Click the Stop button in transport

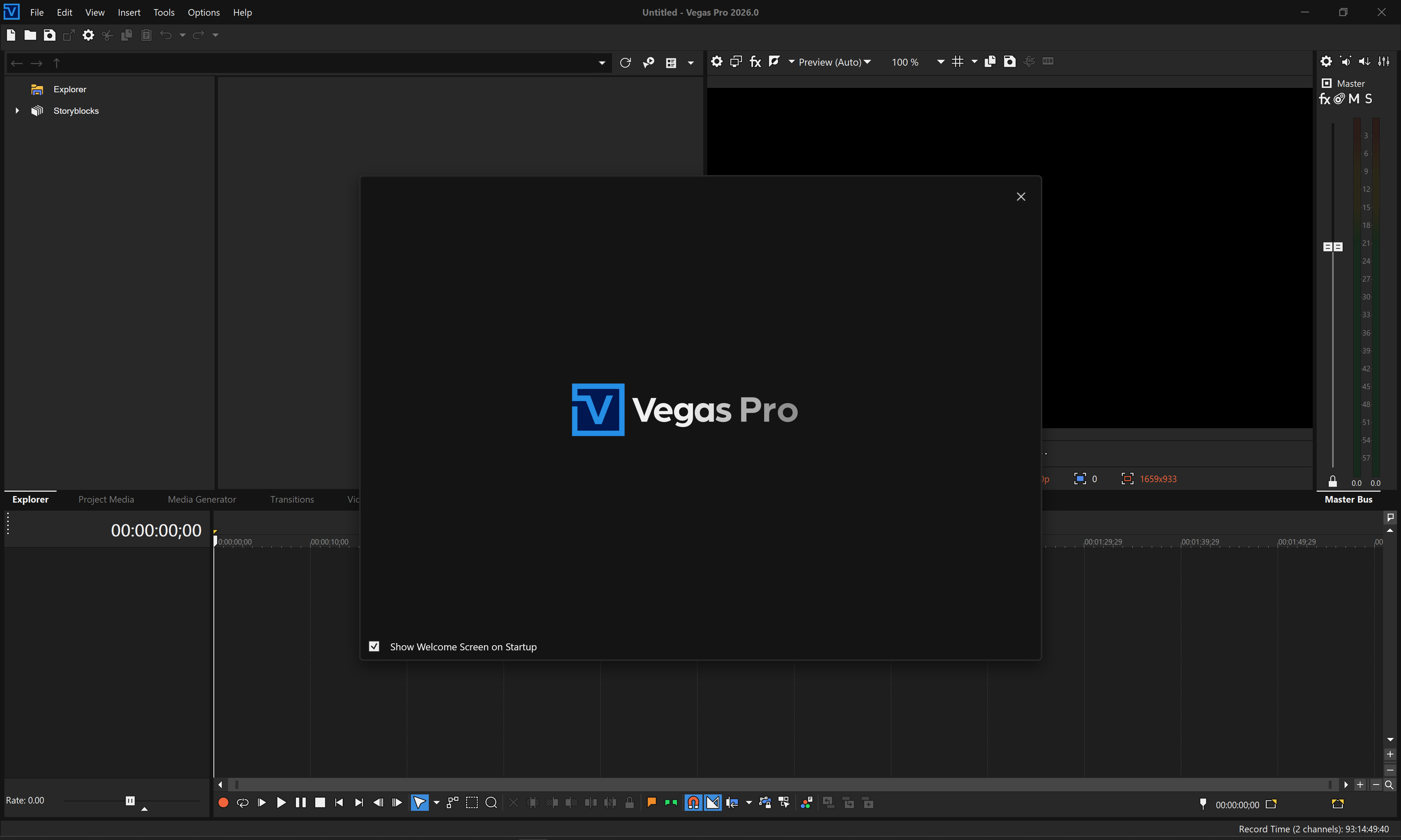[x=320, y=803]
